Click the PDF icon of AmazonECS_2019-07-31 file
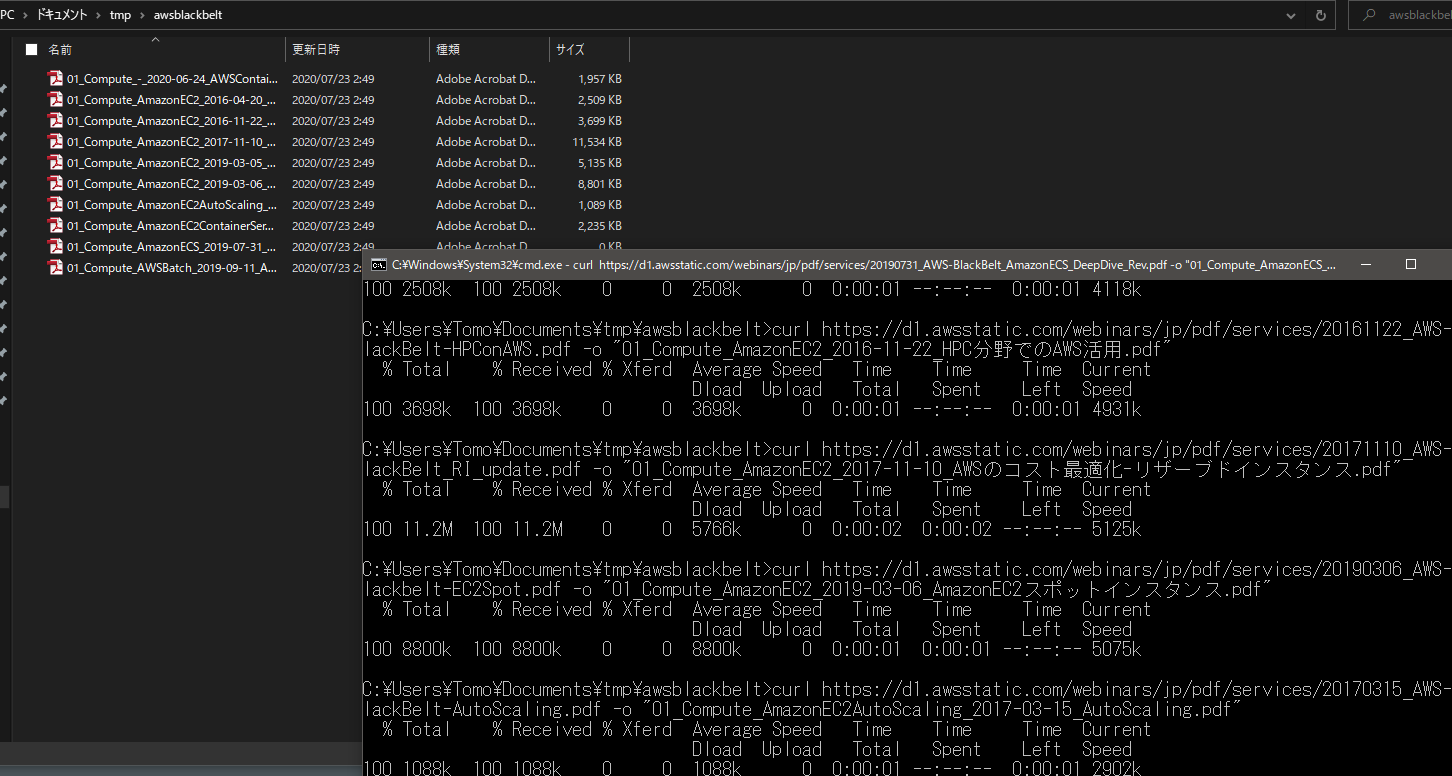Screen dimensions: 1452x776 point(56,246)
